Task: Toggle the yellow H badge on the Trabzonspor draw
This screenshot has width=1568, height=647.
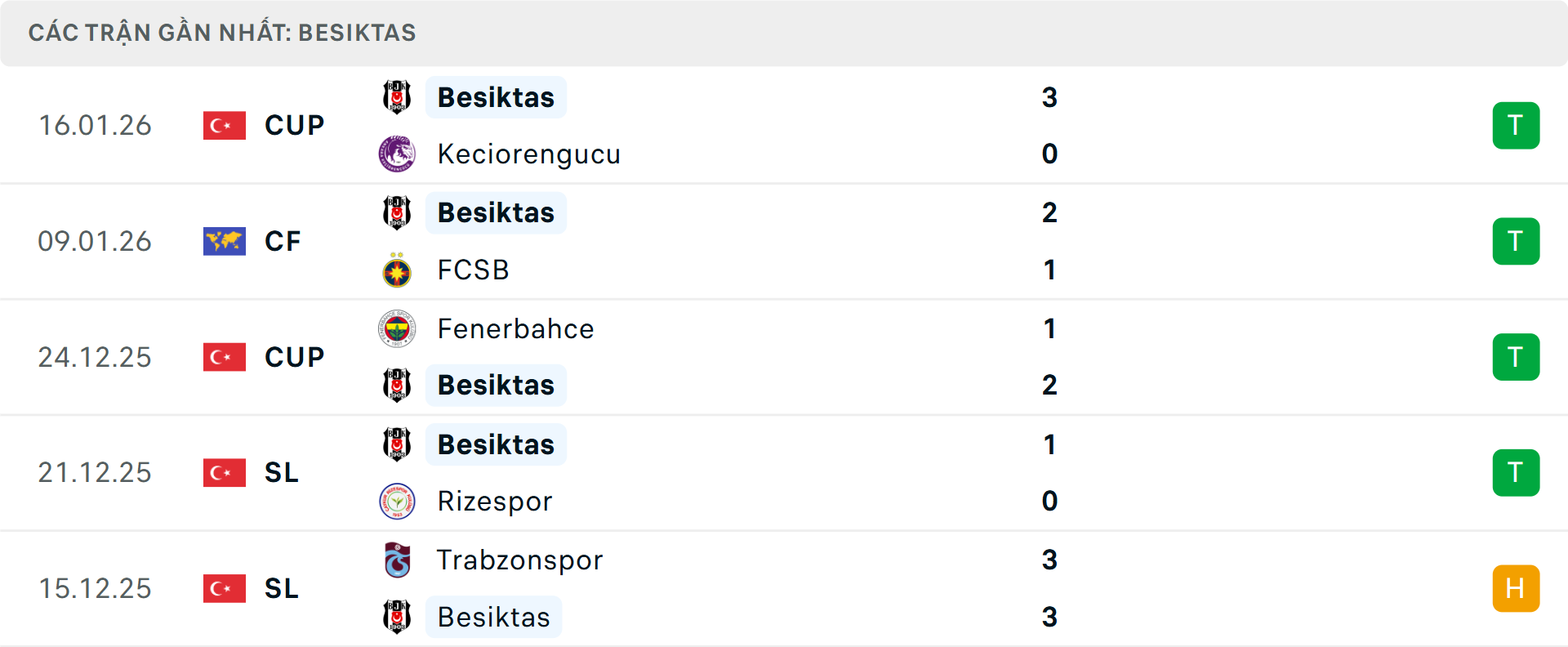Action: point(1517,588)
